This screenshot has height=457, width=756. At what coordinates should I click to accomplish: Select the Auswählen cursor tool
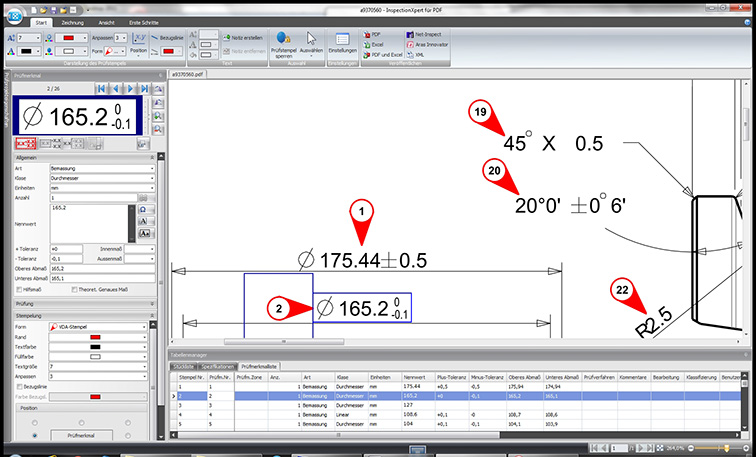(312, 40)
